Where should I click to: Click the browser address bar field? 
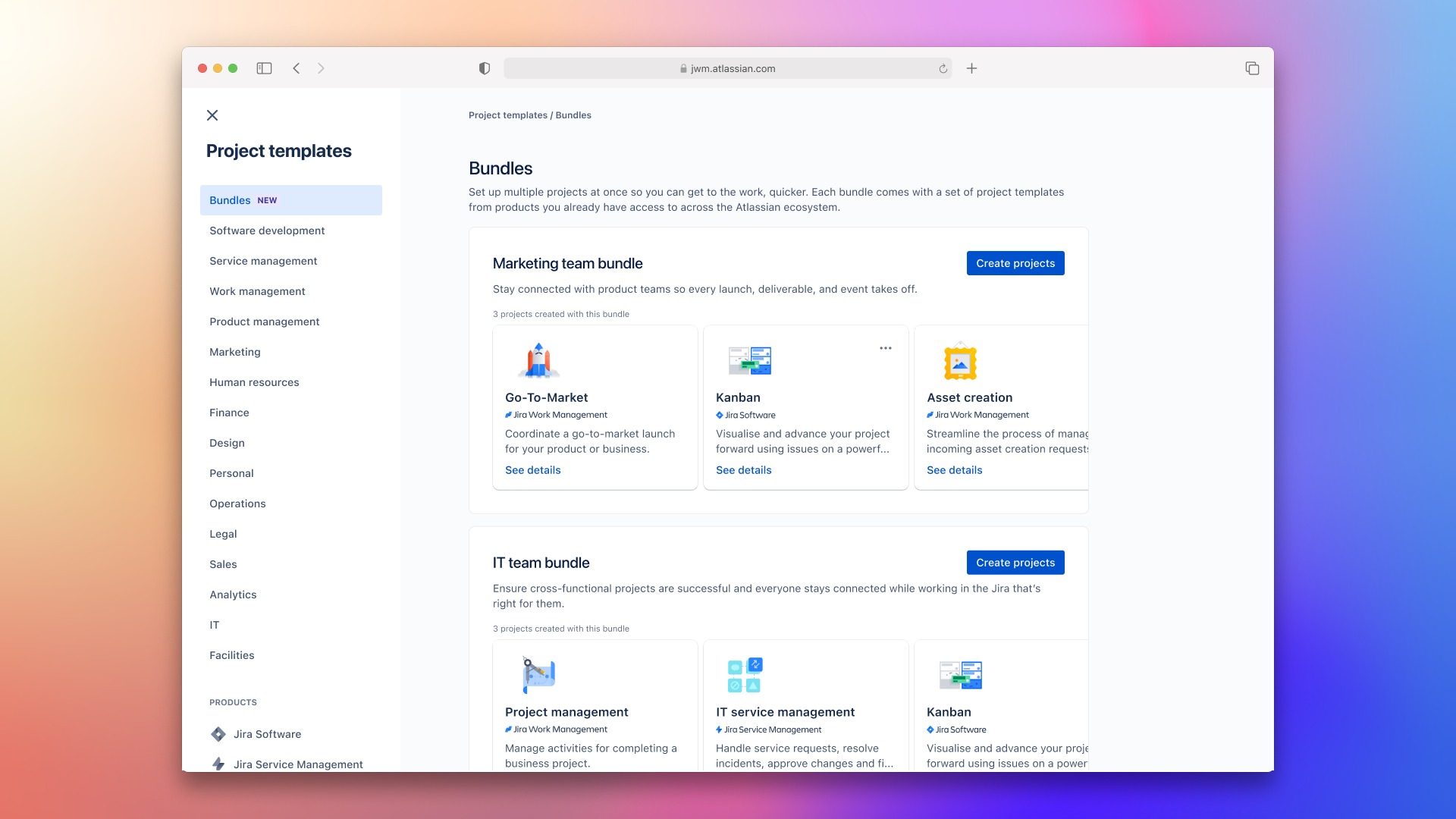(727, 67)
